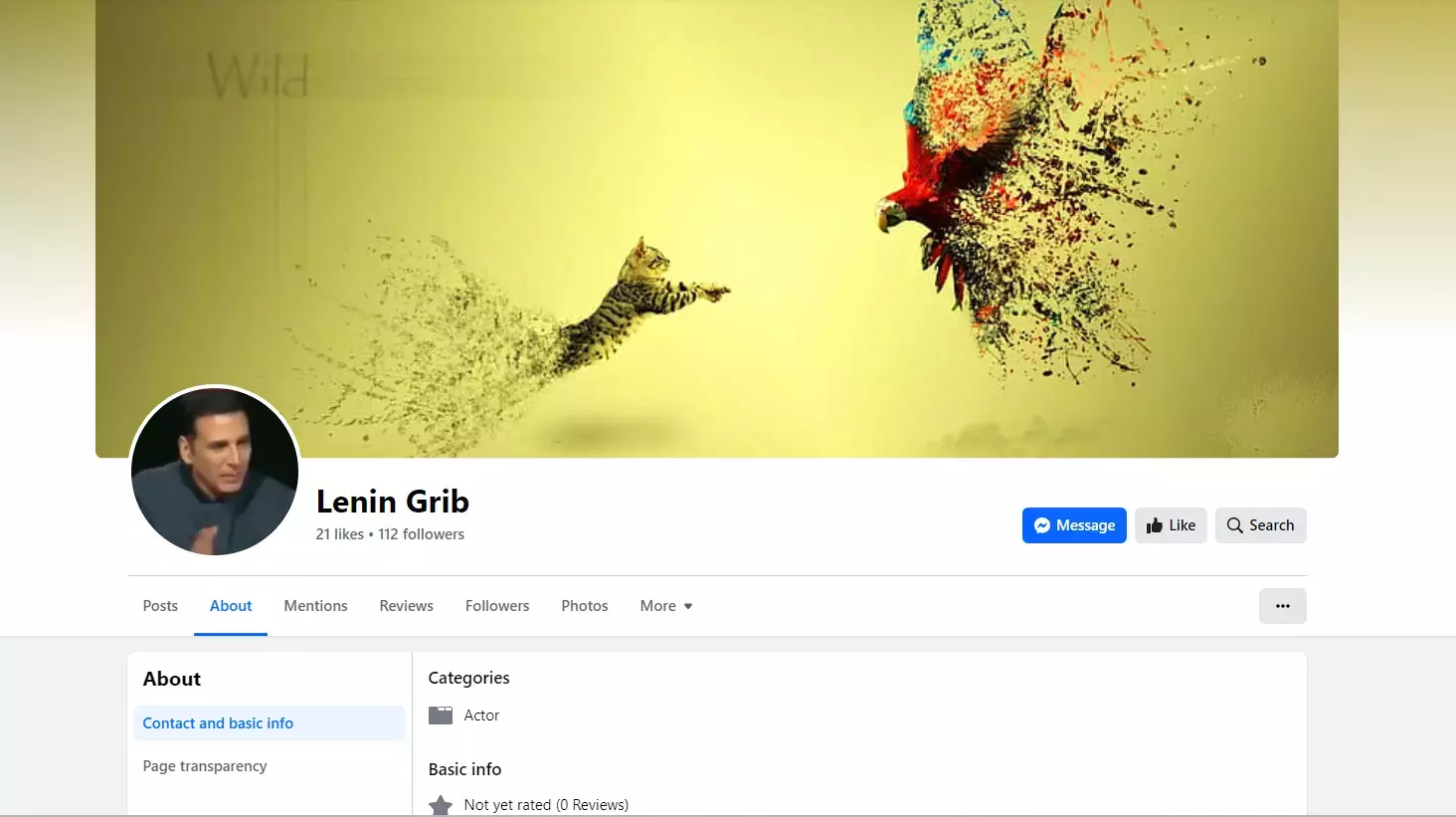
Task: Click the magnifying glass Search icon
Action: [x=1234, y=525]
